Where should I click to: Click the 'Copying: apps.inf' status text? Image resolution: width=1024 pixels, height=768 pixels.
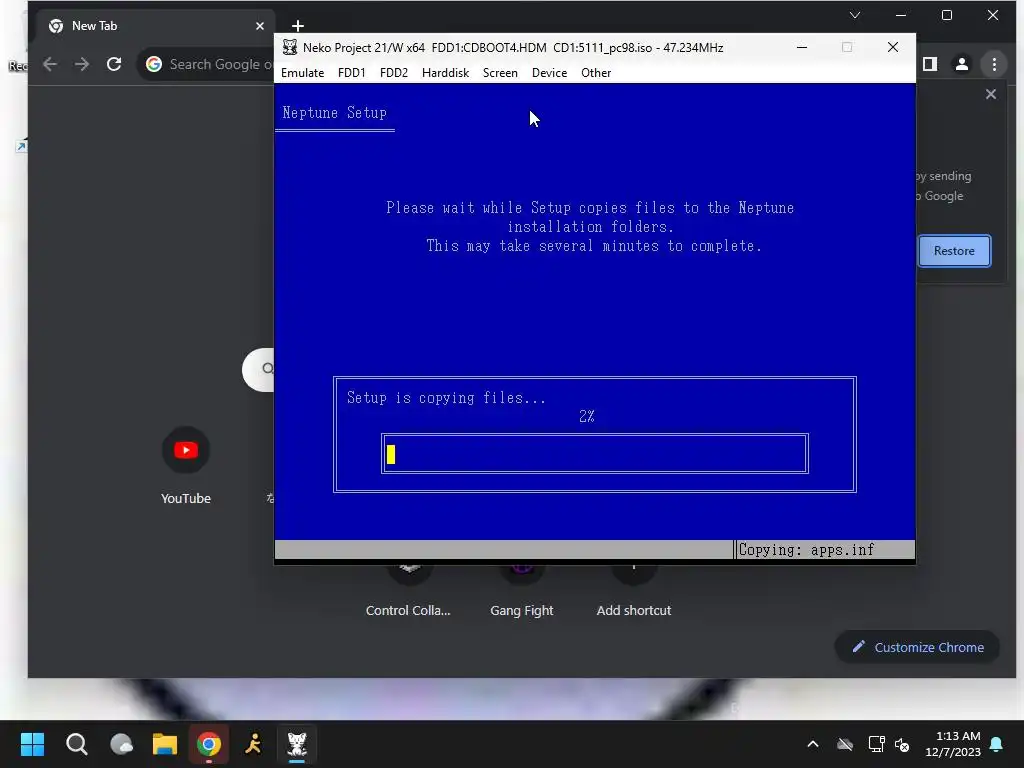pos(807,550)
